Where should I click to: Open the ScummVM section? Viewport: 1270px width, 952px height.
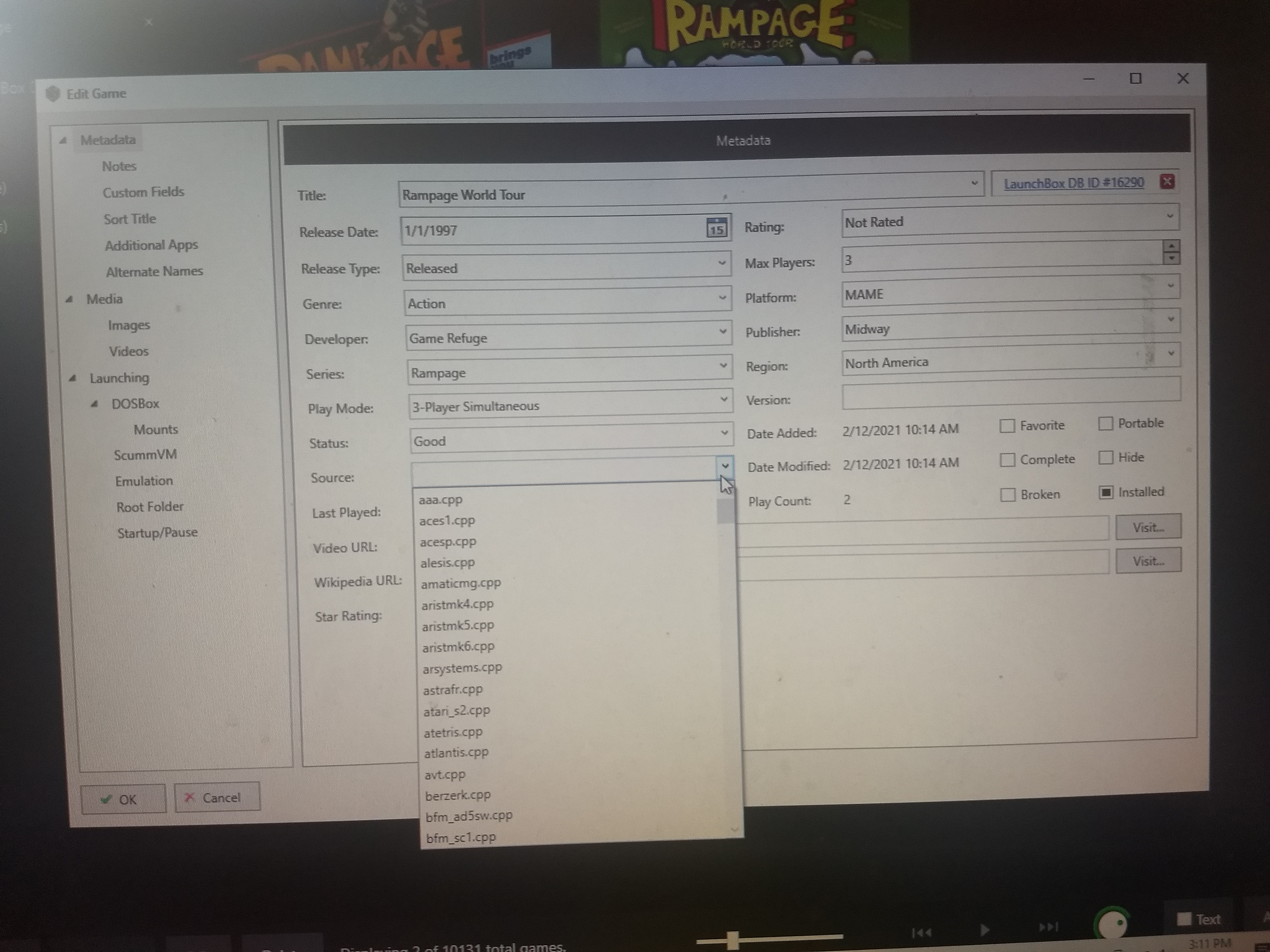[145, 455]
